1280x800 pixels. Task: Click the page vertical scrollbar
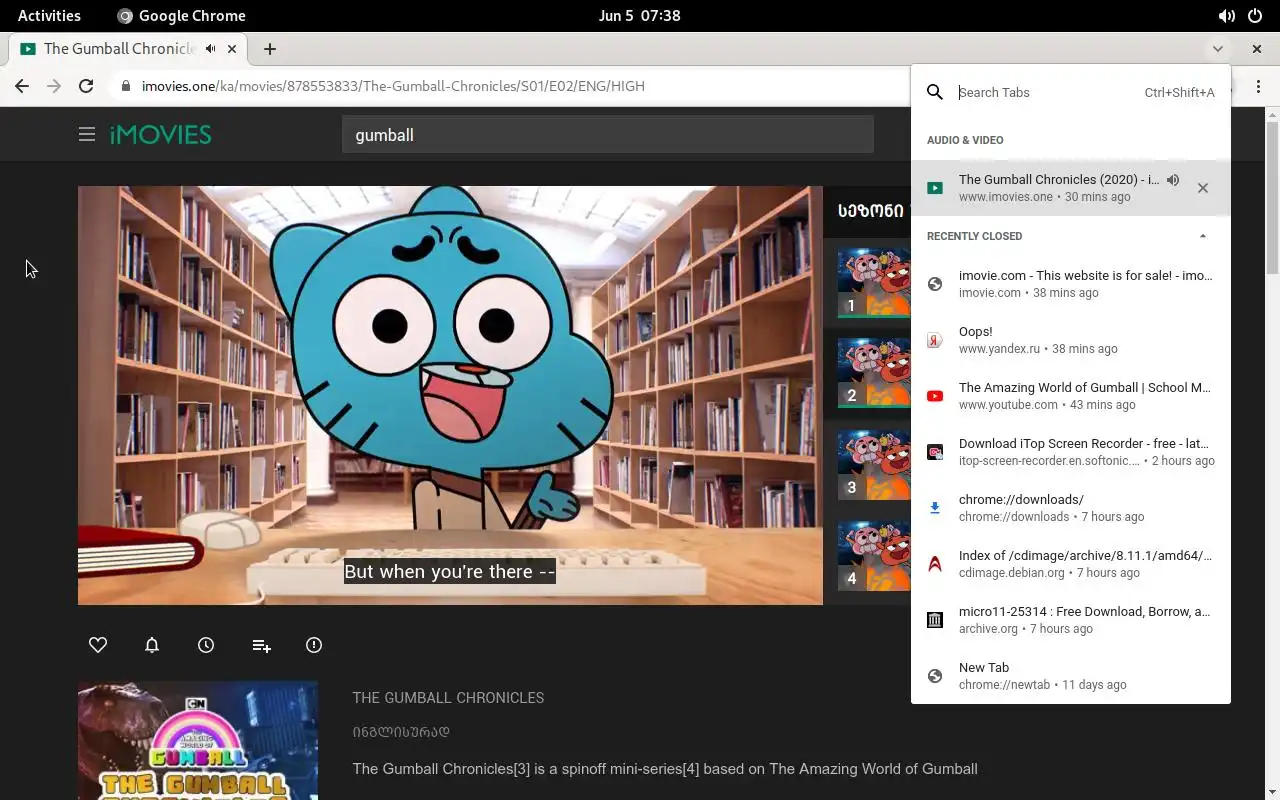coord(1272,200)
